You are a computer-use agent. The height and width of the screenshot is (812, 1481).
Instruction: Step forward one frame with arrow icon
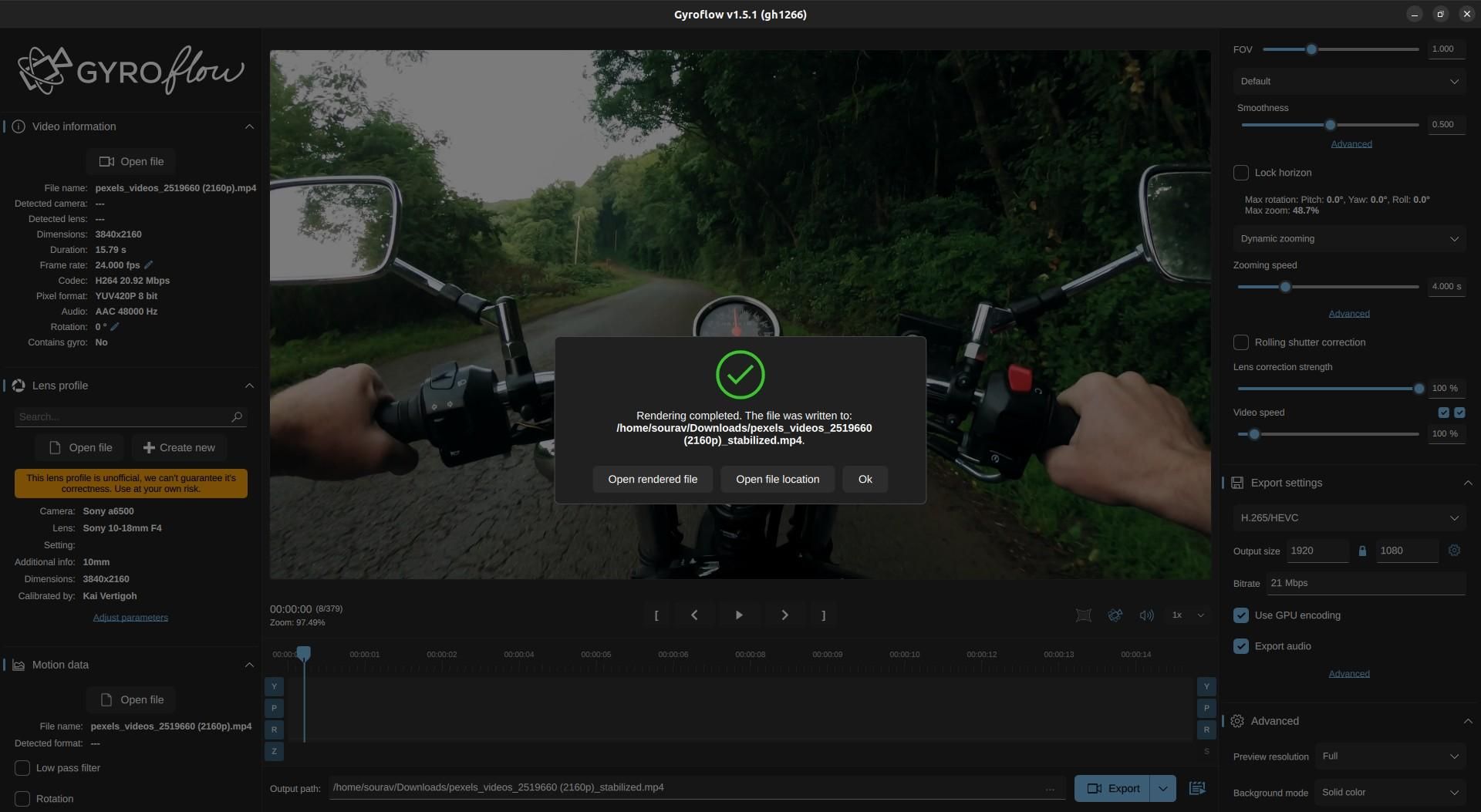784,615
